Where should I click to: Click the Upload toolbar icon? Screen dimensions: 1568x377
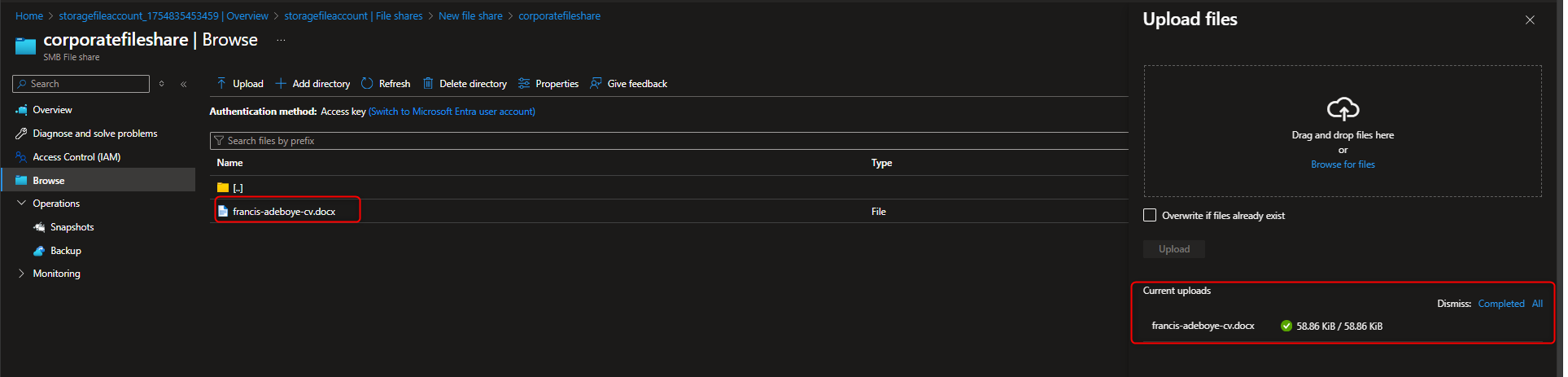click(221, 84)
